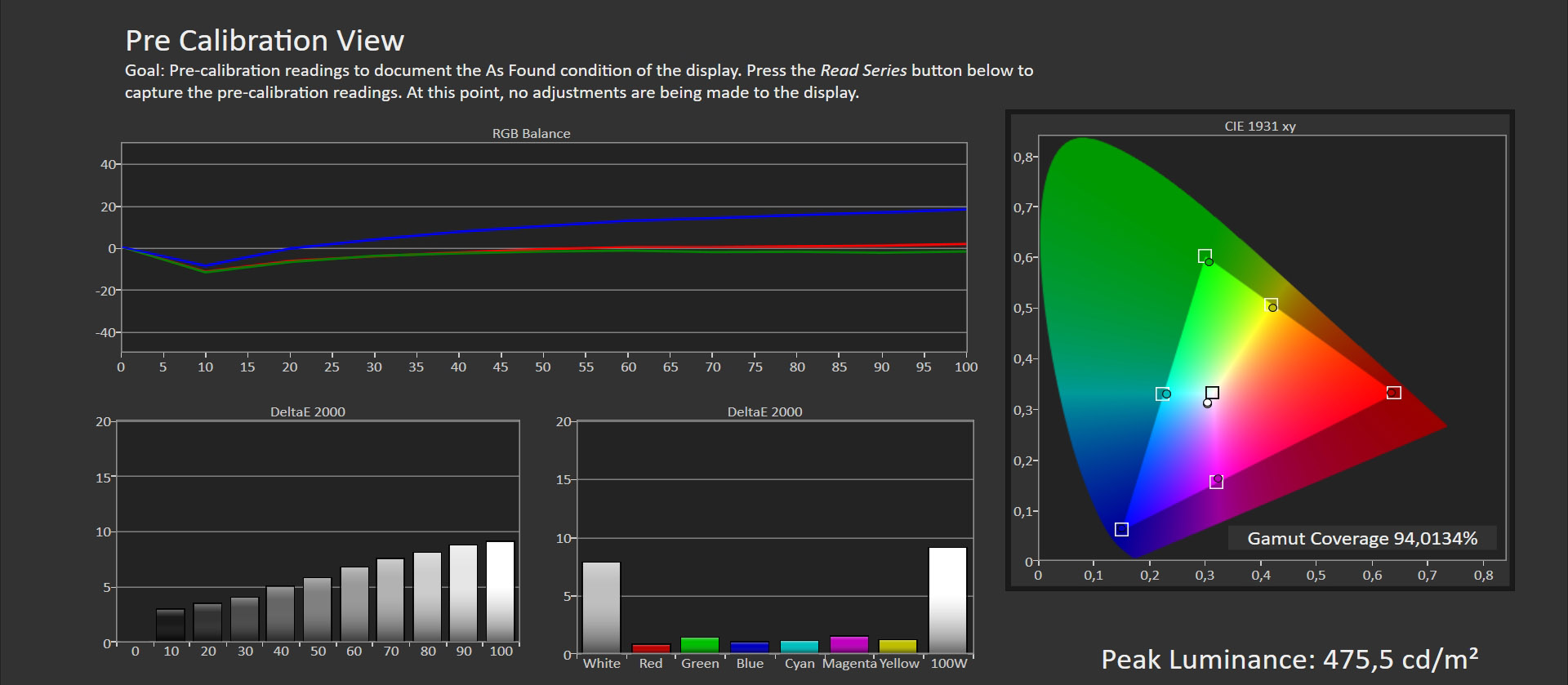1568x685 pixels.
Task: Click the green primary target square in CIE chart
Action: [x=1205, y=256]
